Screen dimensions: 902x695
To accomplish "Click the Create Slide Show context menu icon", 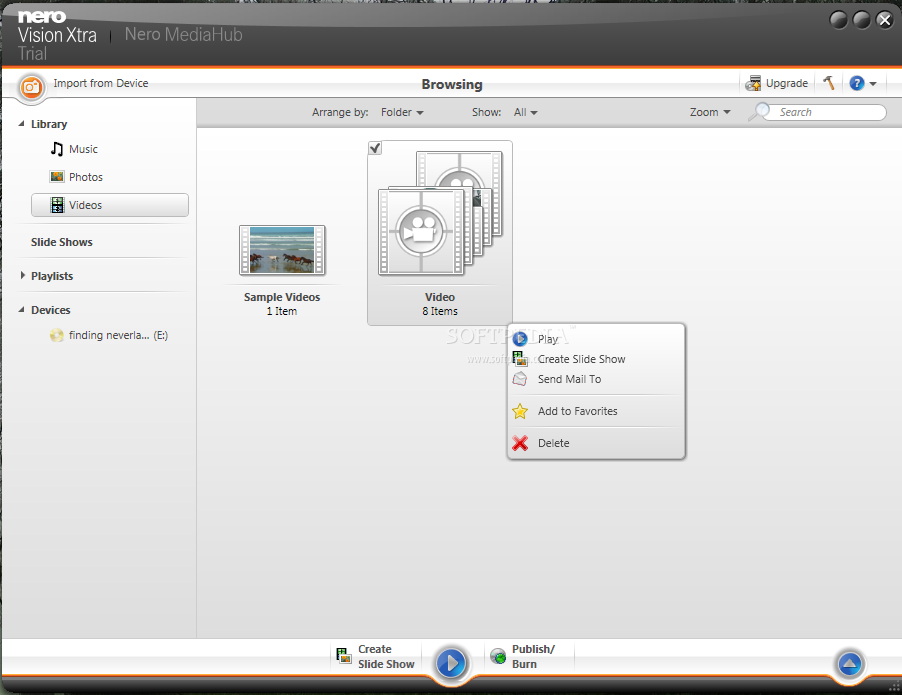I will coord(520,359).
